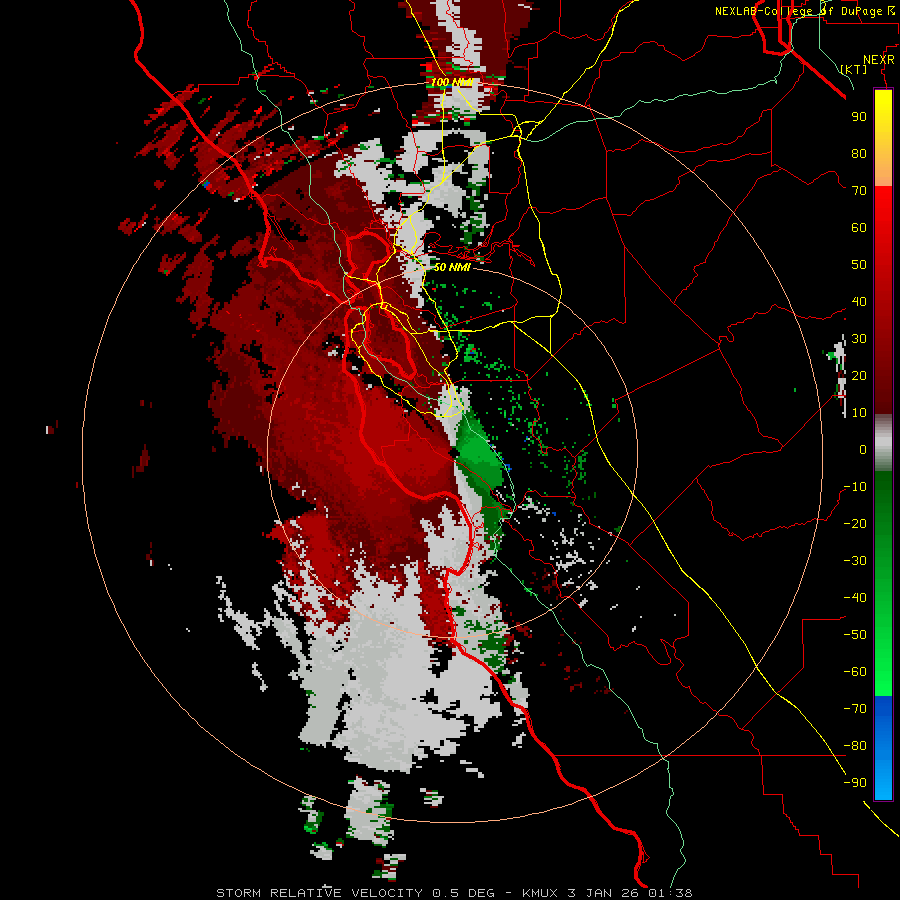The width and height of the screenshot is (900, 900).
Task: Click the -60 knot scale label
Action: [x=855, y=672]
